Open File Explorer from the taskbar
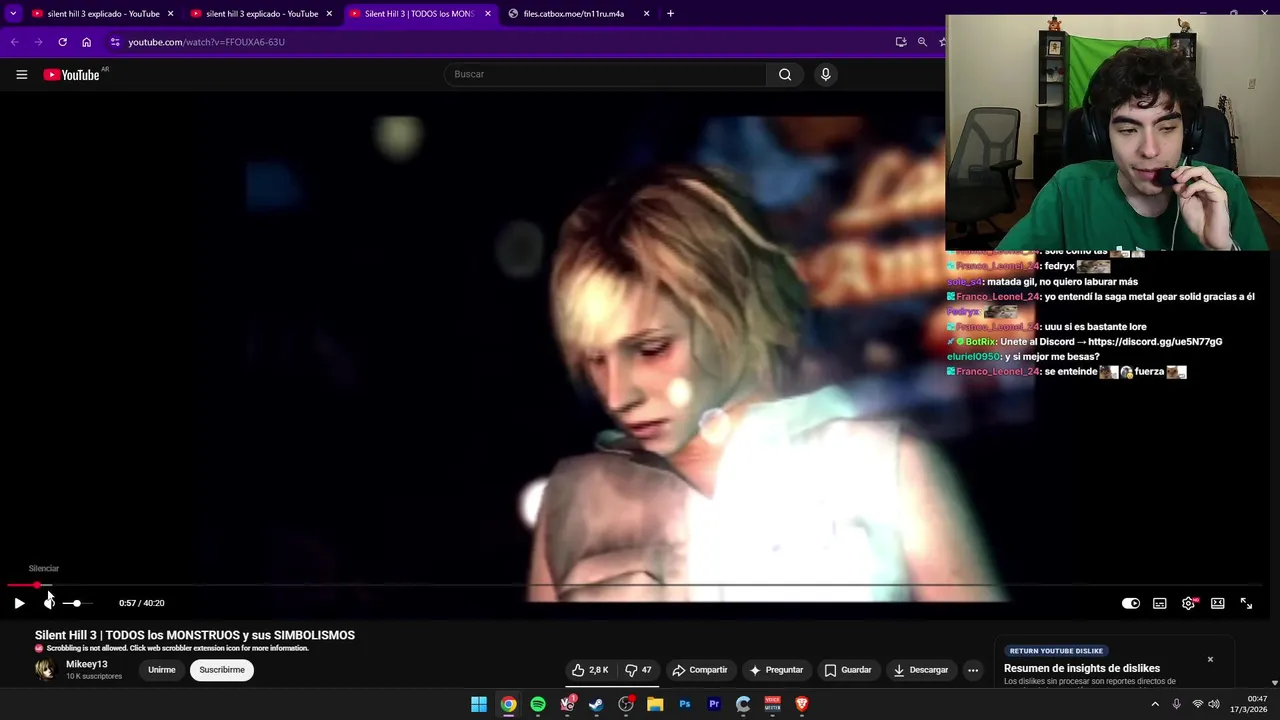The image size is (1280, 720). pos(655,704)
